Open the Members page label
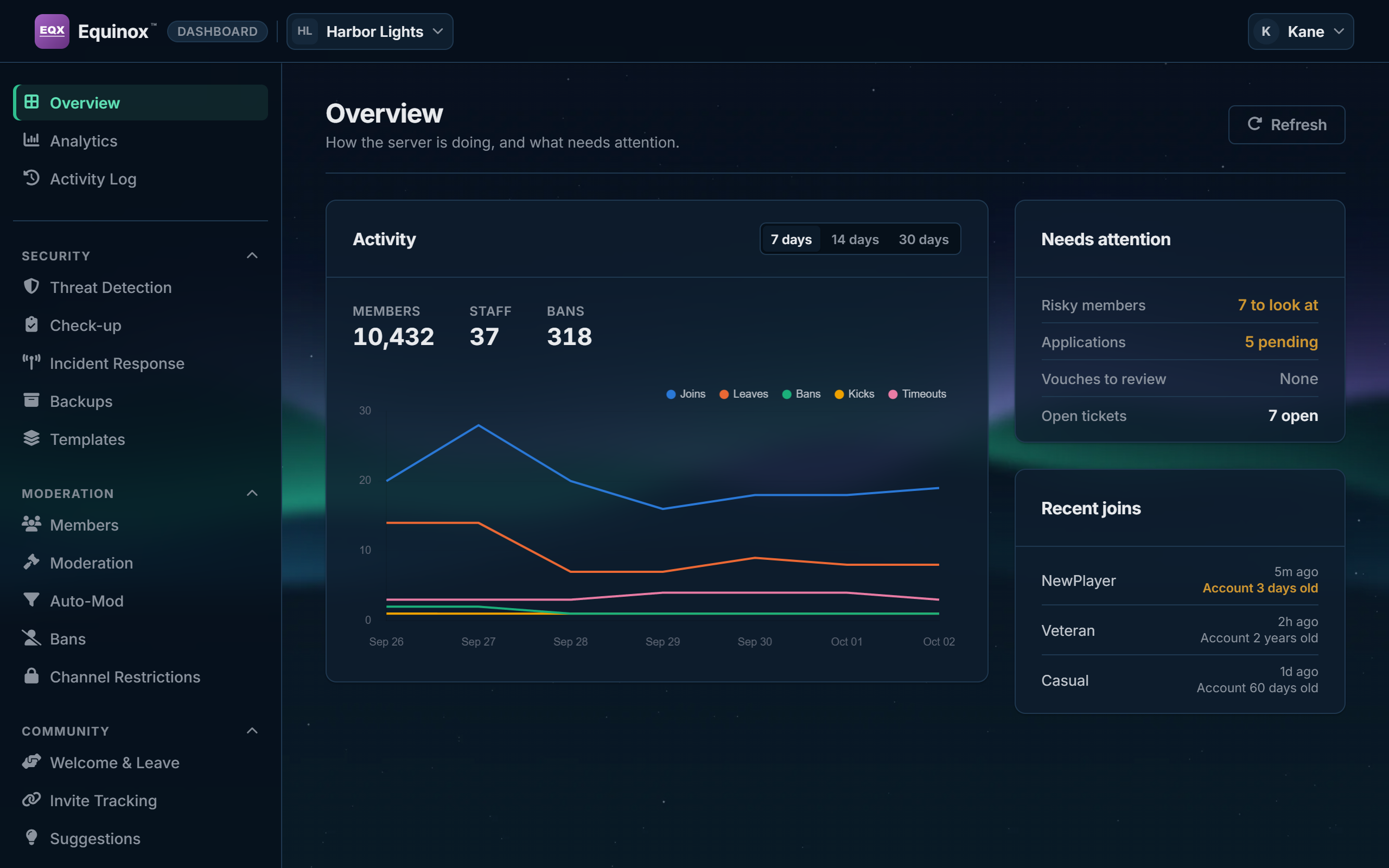This screenshot has height=868, width=1389. tap(85, 525)
